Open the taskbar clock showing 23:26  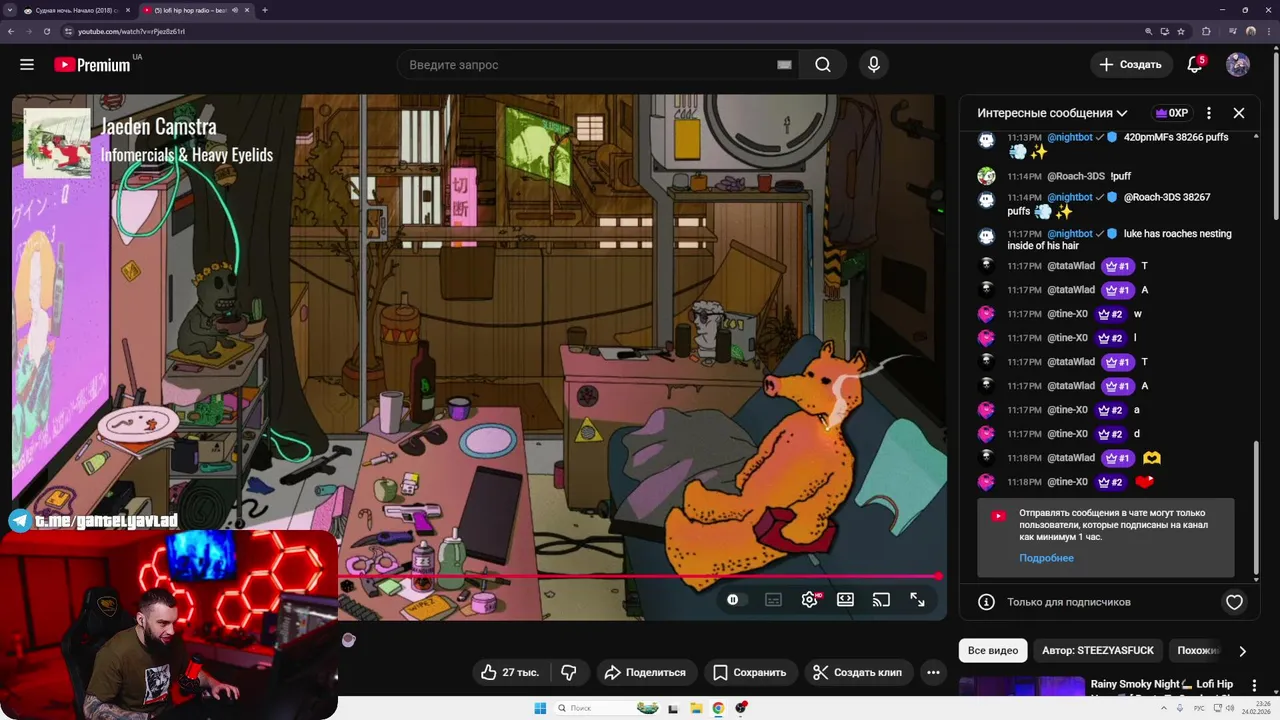coord(1255,708)
